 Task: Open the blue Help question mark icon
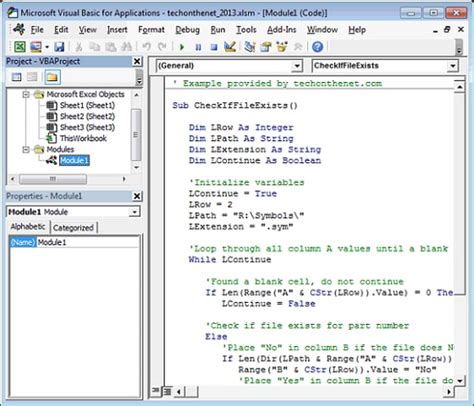click(x=317, y=47)
